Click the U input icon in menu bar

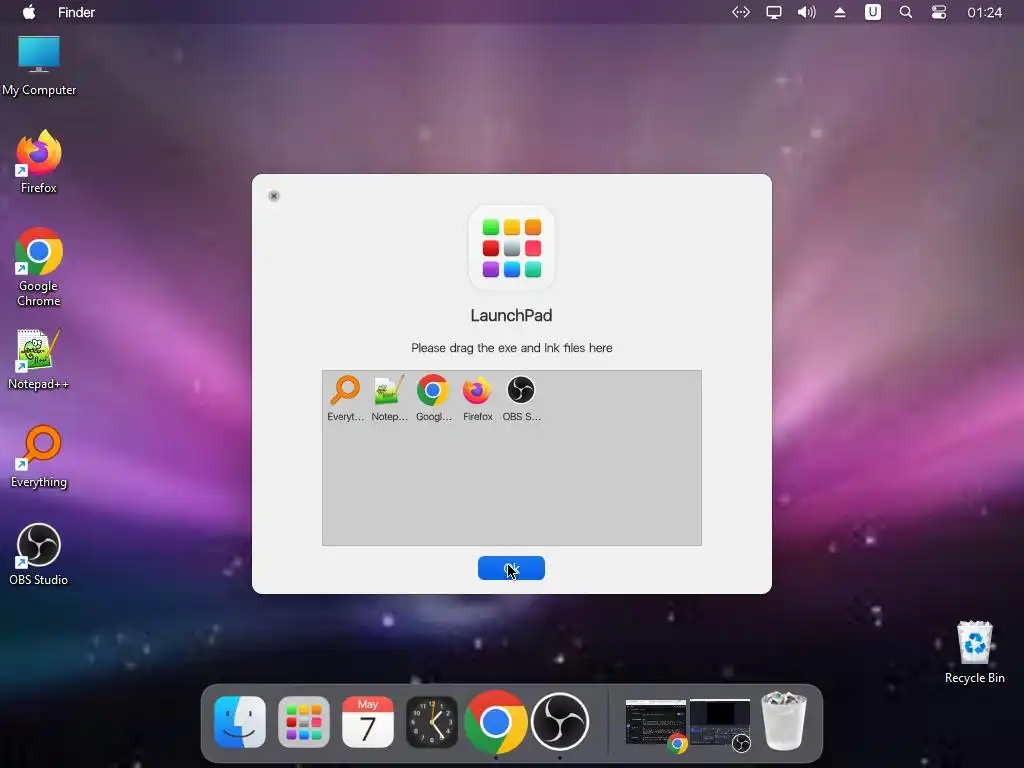[872, 12]
